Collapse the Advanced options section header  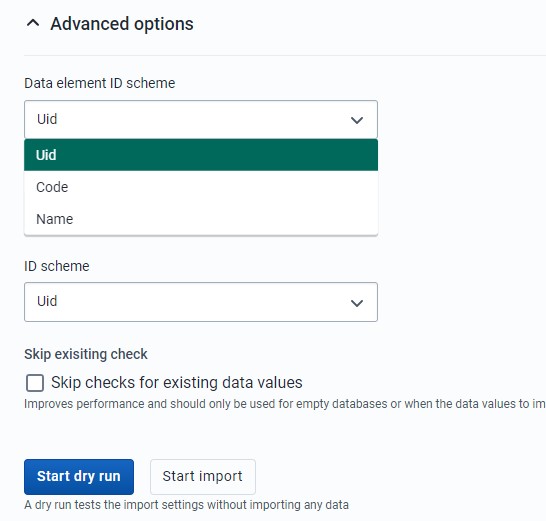tap(122, 24)
